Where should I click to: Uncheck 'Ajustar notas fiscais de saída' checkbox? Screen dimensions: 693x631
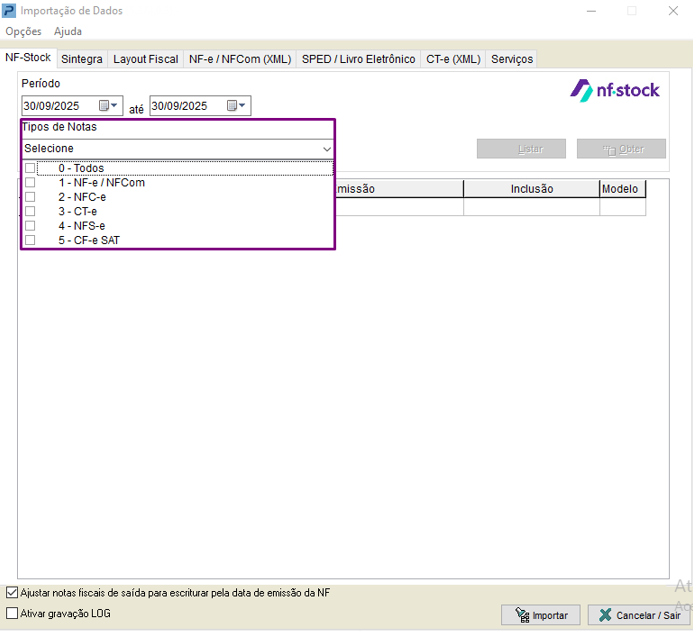point(12,593)
